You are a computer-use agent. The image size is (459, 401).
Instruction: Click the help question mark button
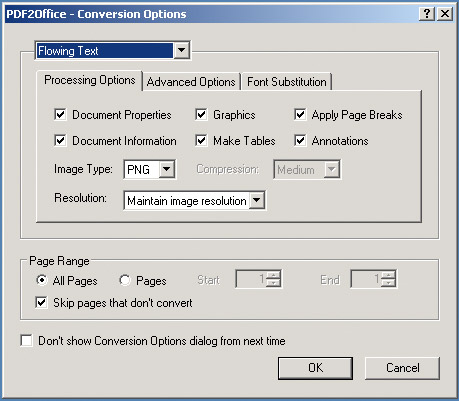[x=427, y=14]
